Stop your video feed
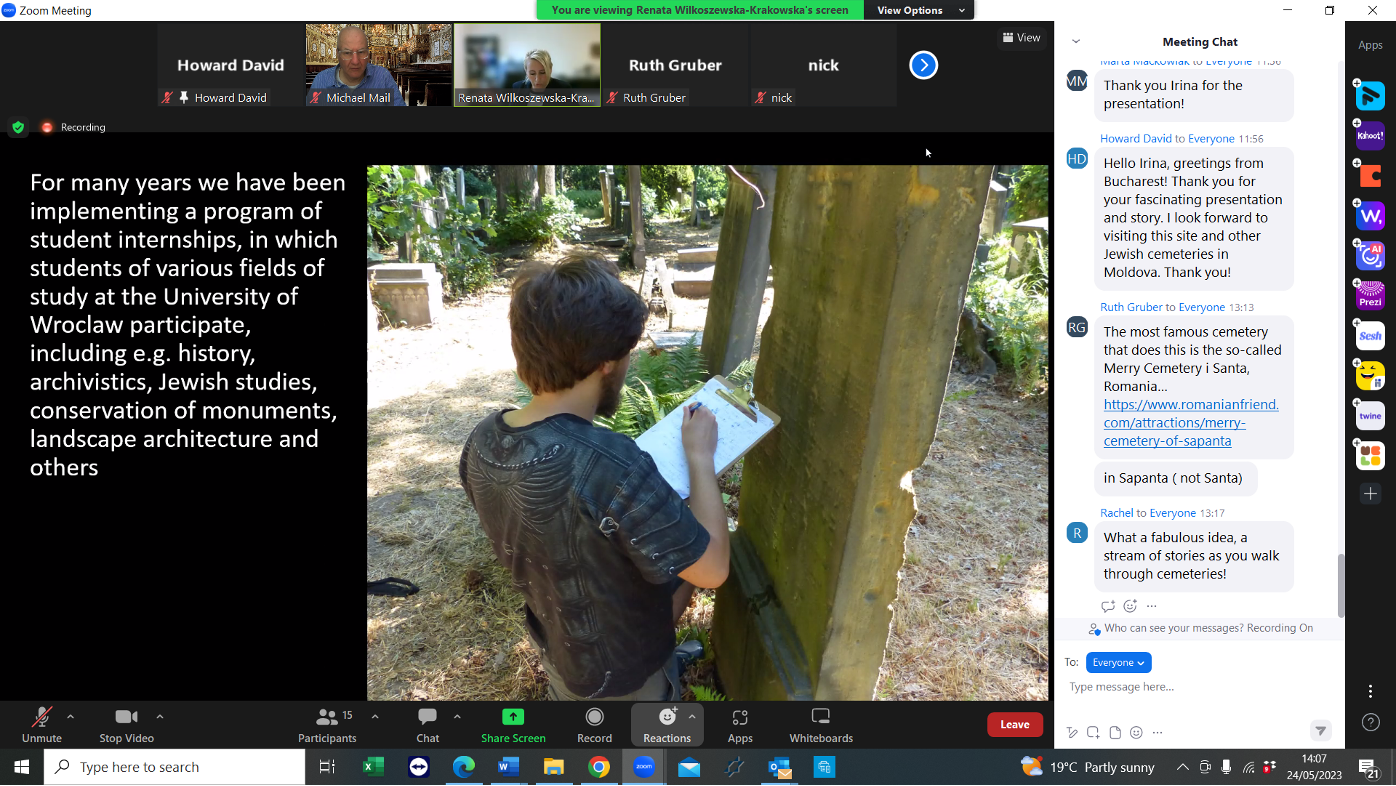 click(x=126, y=716)
